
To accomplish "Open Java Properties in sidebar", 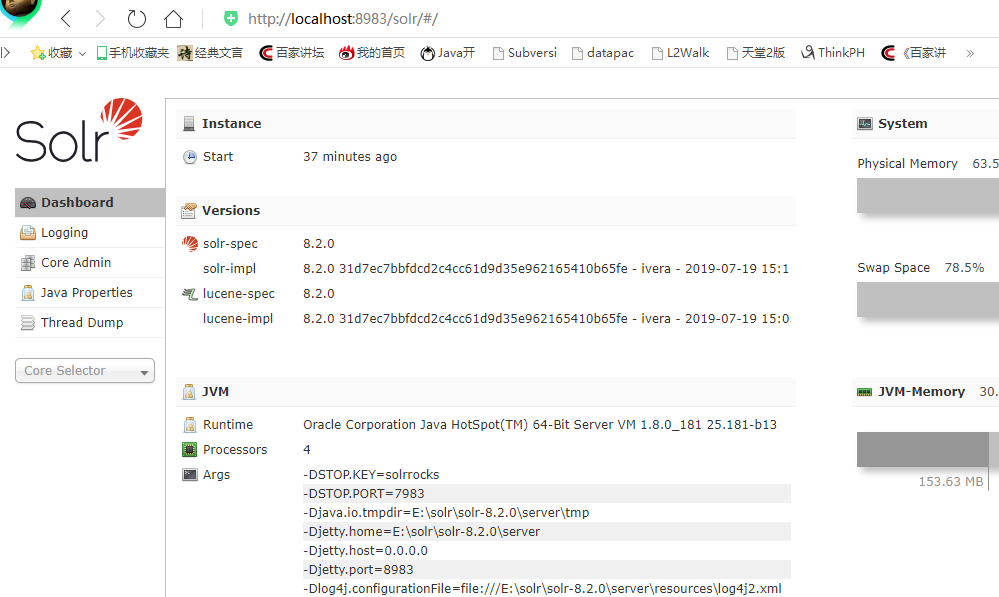I will tap(90, 292).
